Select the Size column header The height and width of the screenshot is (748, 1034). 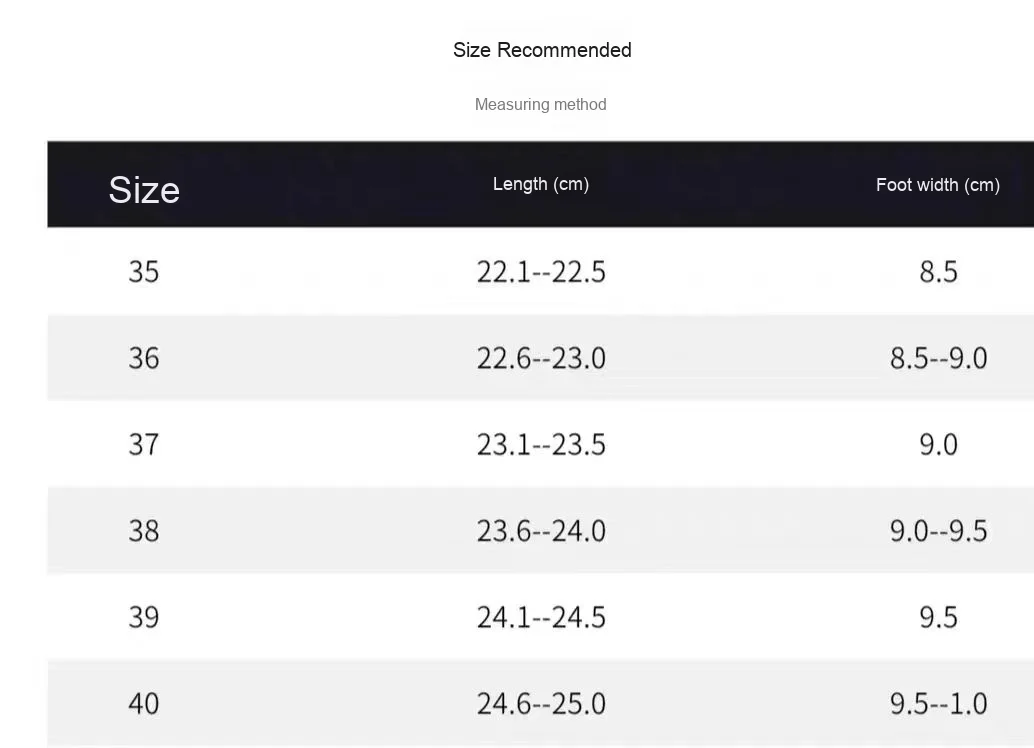pos(144,189)
